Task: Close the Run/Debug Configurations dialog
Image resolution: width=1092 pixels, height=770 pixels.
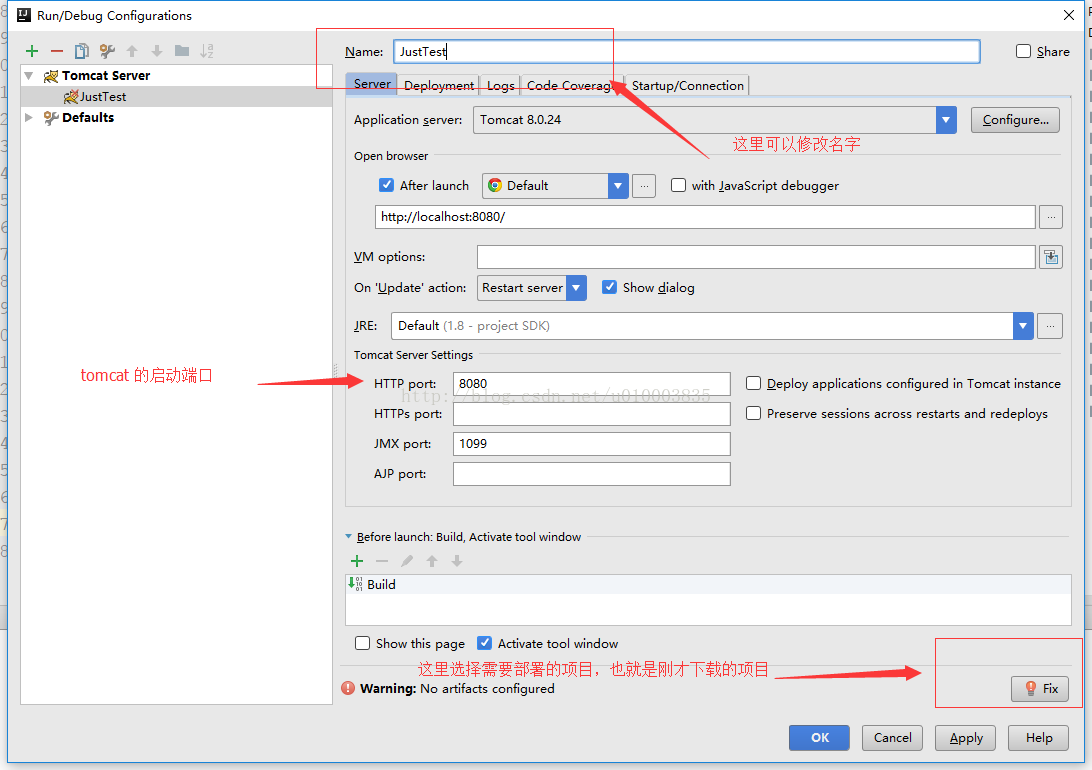Action: (x=1069, y=15)
